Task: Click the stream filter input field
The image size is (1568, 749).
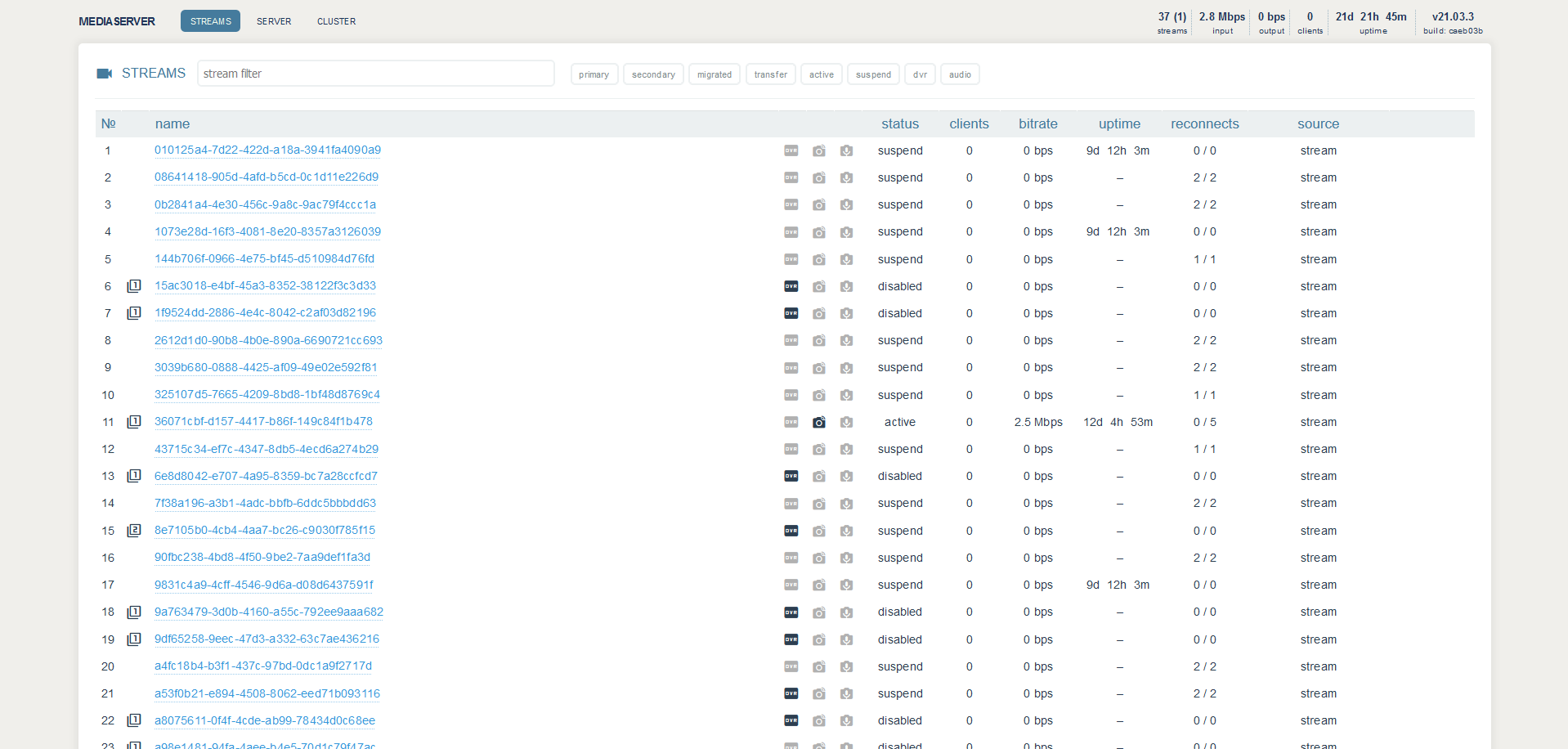Action: [x=375, y=74]
